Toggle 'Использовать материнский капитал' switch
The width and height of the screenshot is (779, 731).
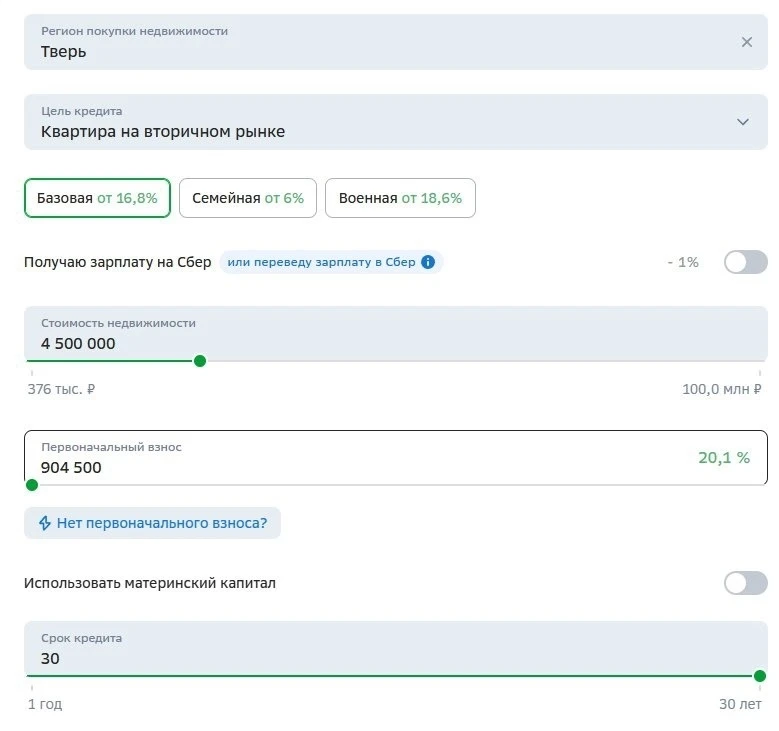pyautogui.click(x=745, y=583)
